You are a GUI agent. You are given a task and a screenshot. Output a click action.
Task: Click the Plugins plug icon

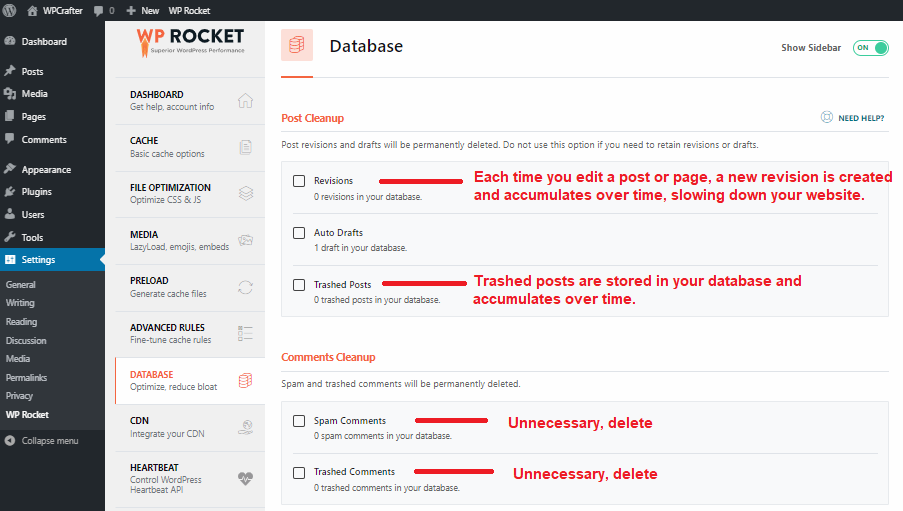10,191
